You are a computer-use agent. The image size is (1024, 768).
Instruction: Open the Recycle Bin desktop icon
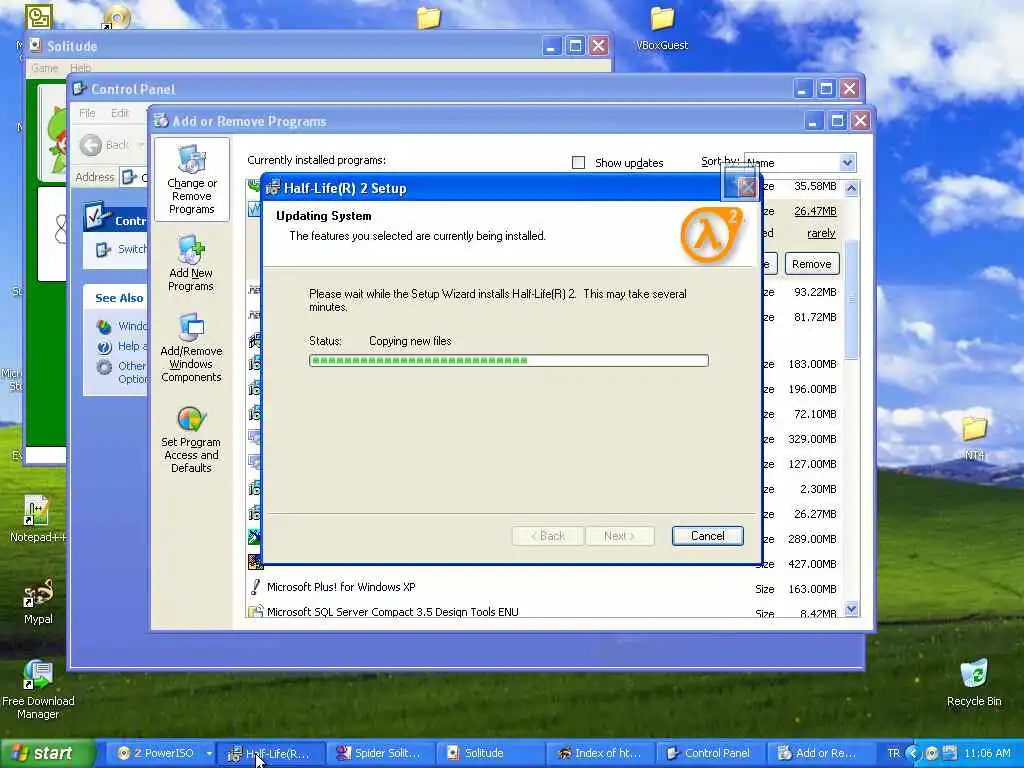974,682
